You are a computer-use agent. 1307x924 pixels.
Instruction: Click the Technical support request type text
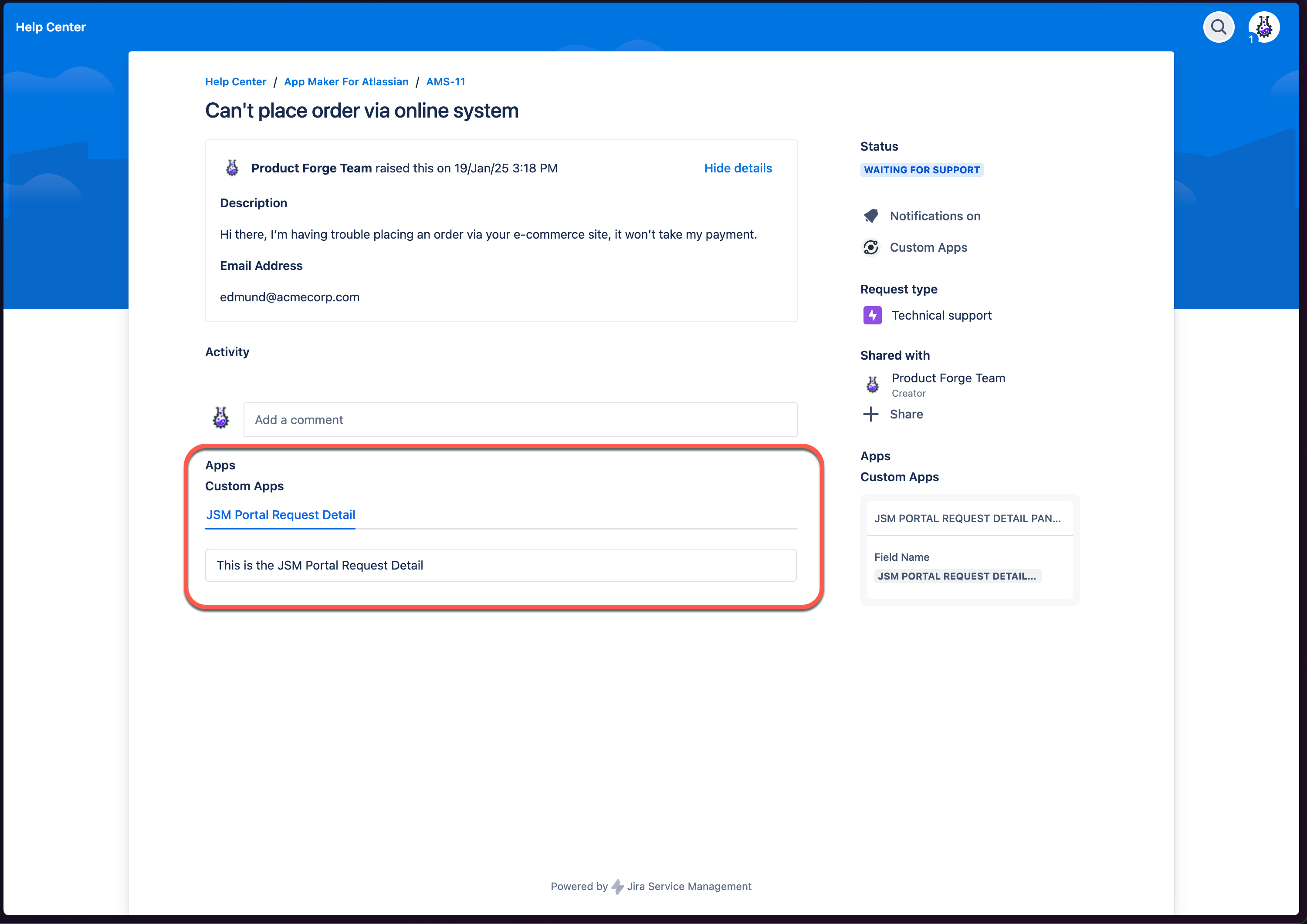coord(941,315)
